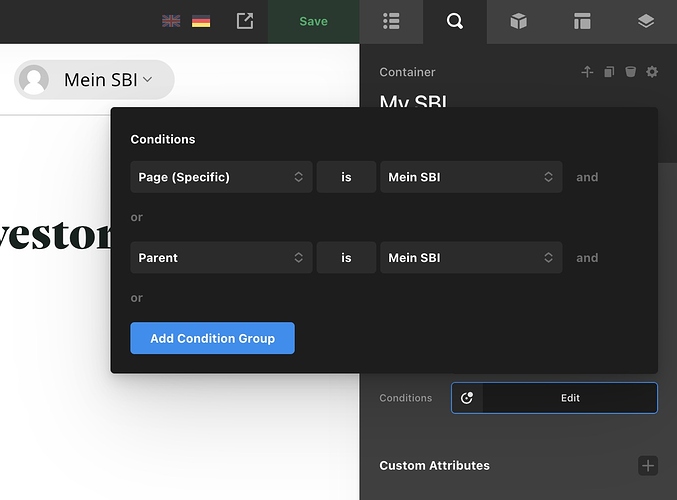This screenshot has height=500, width=677.
Task: Click the delete trash icon for Container
Action: point(630,72)
